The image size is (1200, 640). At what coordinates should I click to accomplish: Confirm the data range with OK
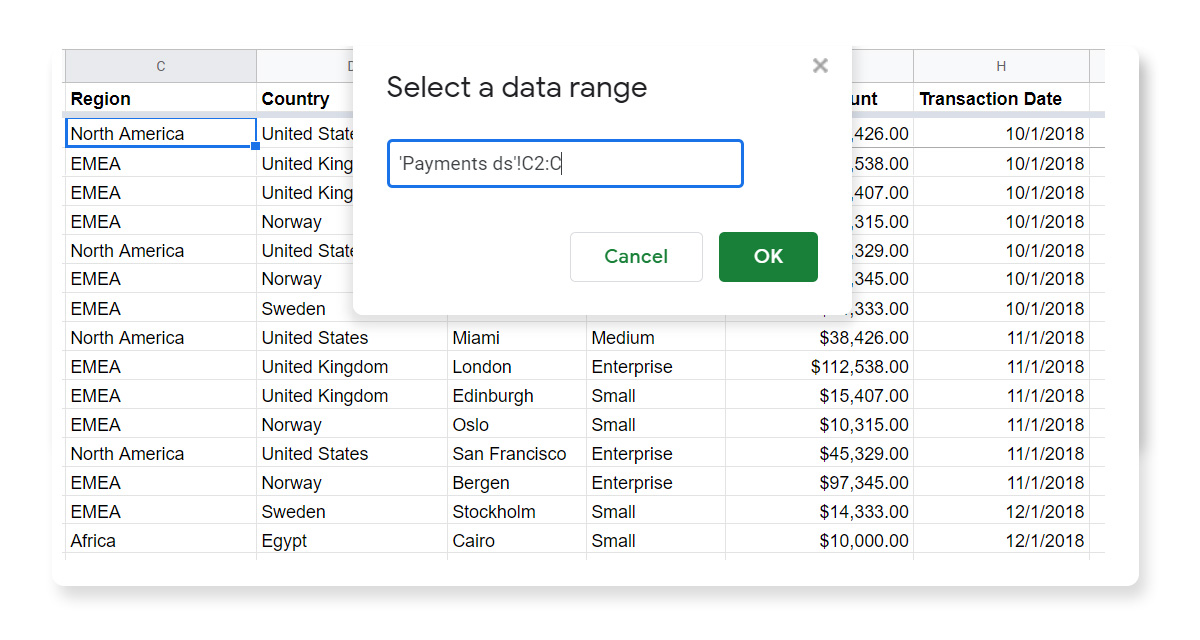pos(768,257)
